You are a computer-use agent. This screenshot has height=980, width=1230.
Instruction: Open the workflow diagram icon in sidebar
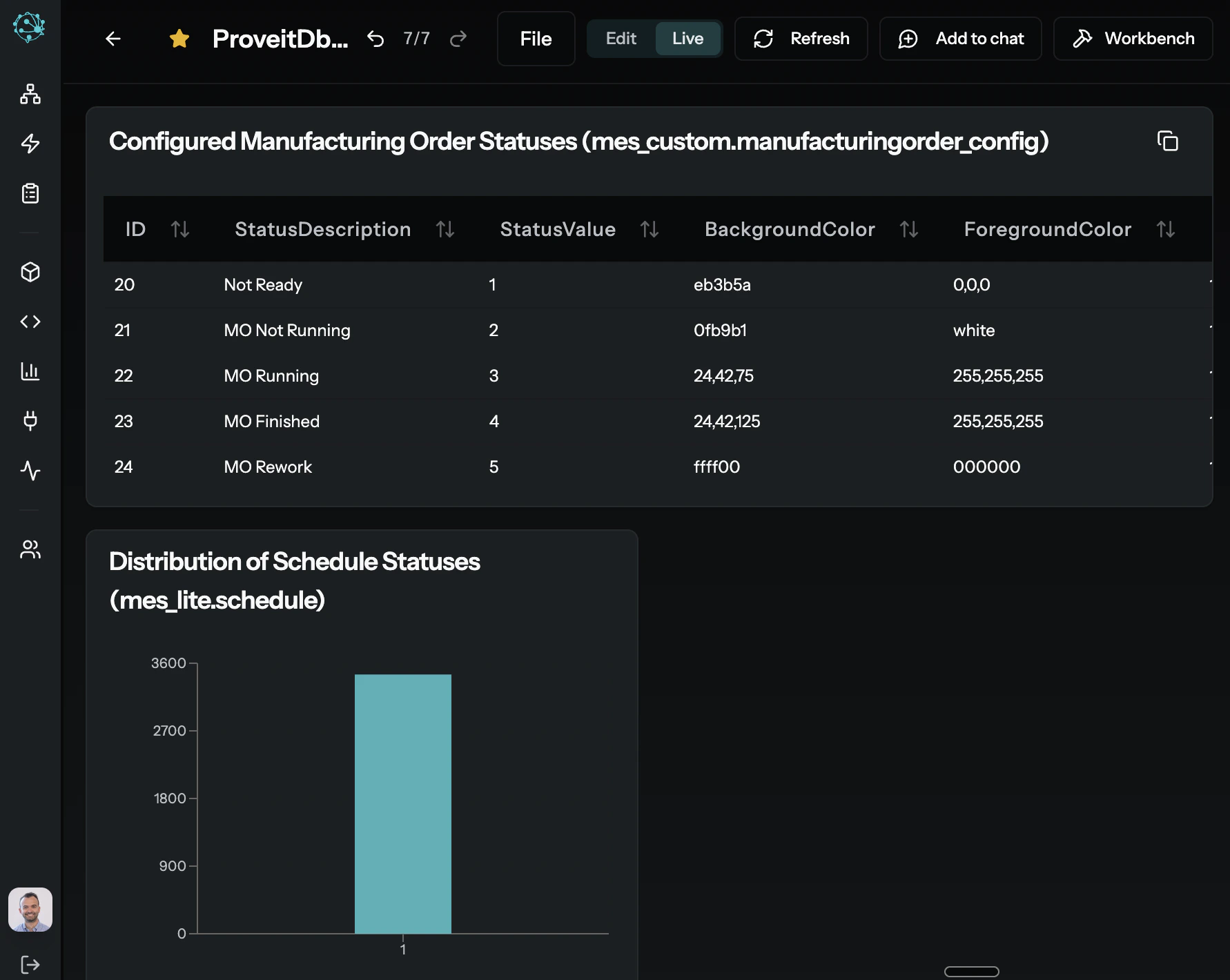click(x=30, y=95)
